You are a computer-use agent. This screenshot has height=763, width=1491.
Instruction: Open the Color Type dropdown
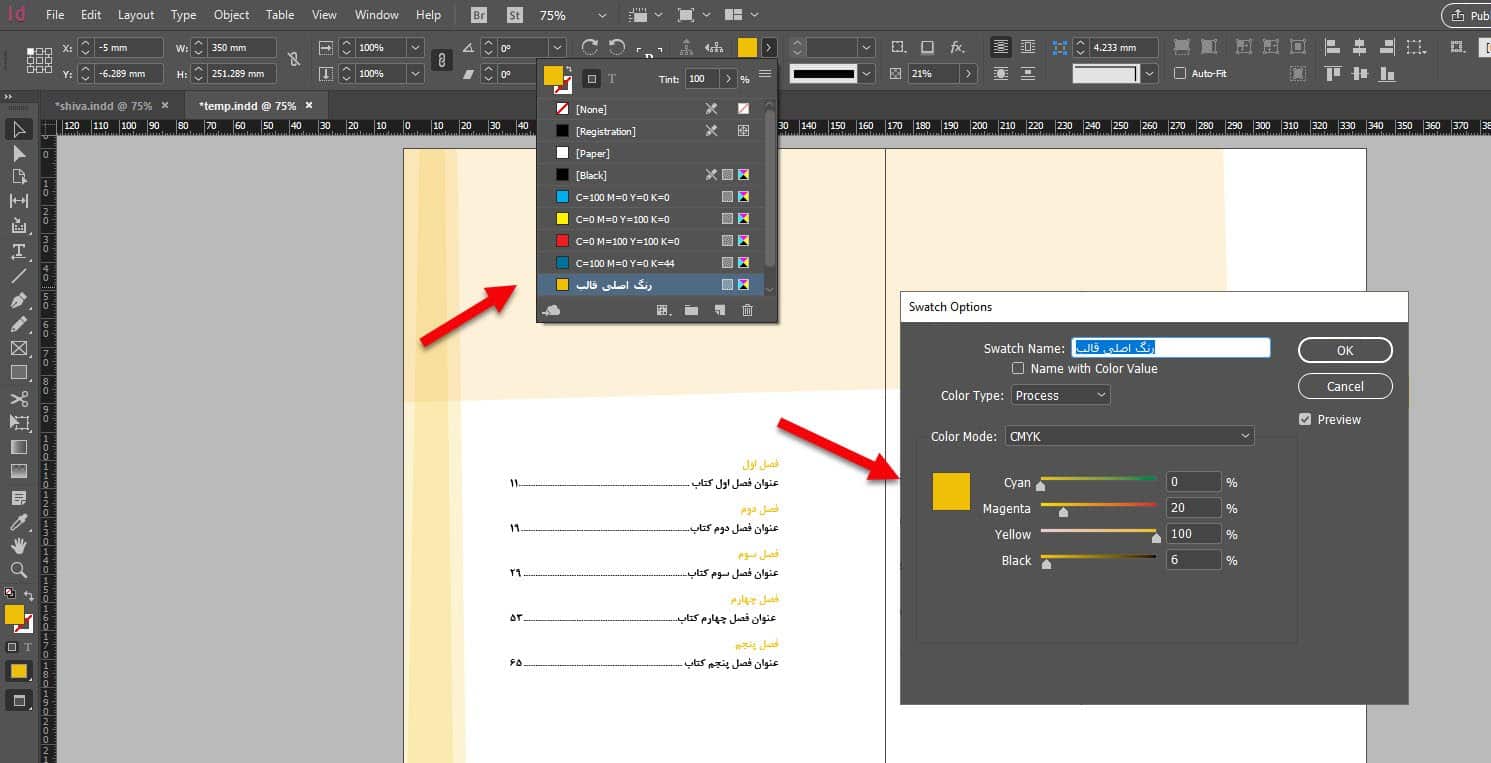pos(1060,396)
